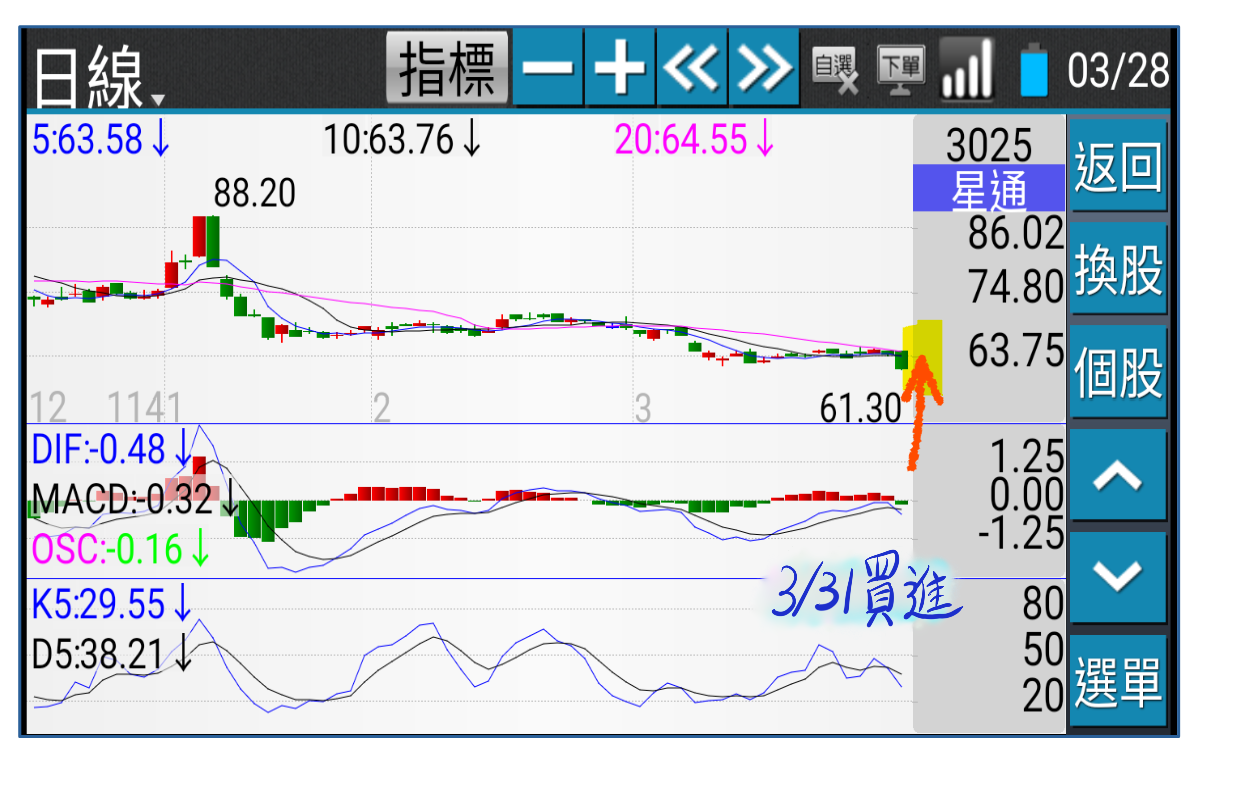Open the 下單 order placement icon
Screen dimensions: 1234x796
[x=901, y=69]
